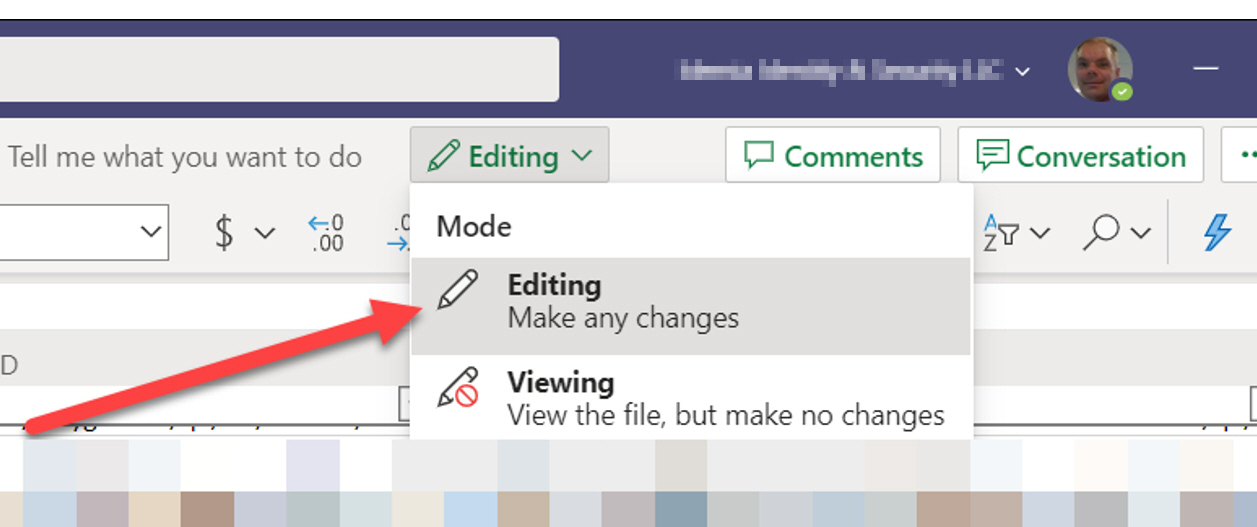The height and width of the screenshot is (527, 1257).
Task: Expand the find and select dropdown arrow
Action: coord(1141,233)
